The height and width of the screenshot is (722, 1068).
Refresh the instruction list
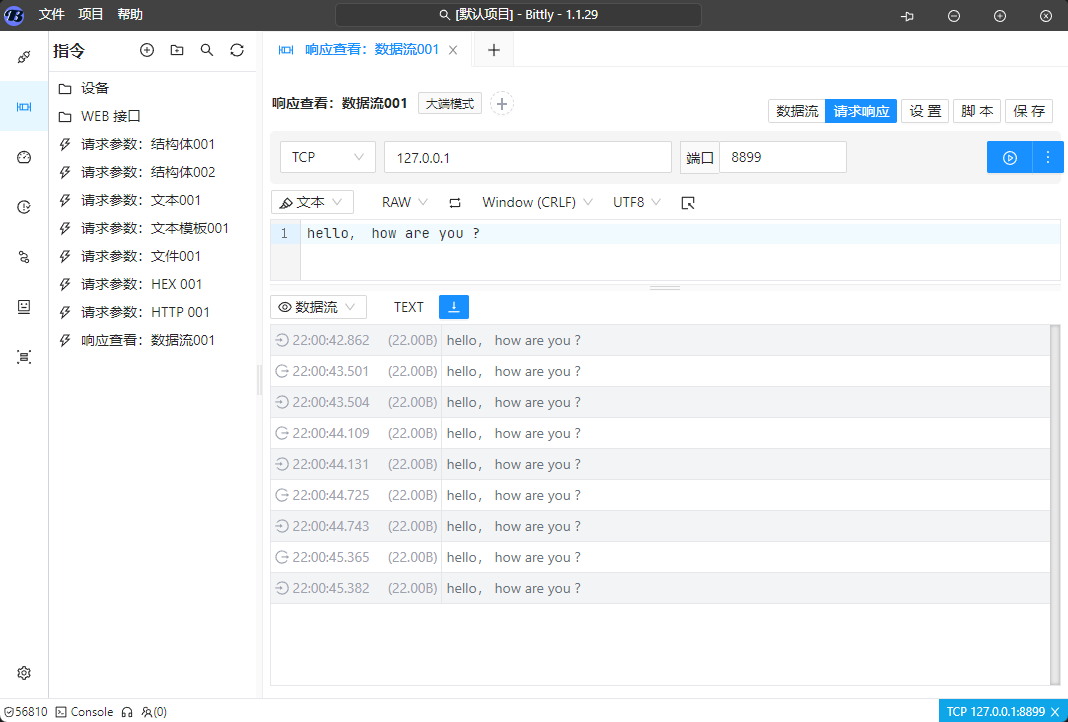coord(237,50)
